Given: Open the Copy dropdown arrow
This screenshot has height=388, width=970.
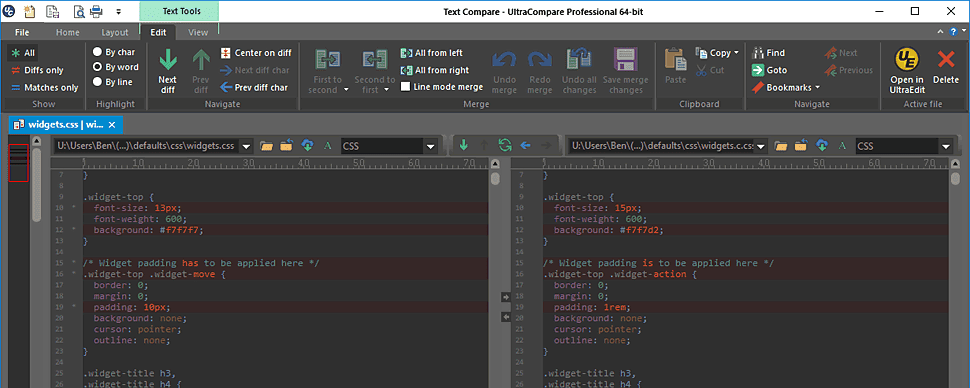Looking at the screenshot, I should pos(737,53).
